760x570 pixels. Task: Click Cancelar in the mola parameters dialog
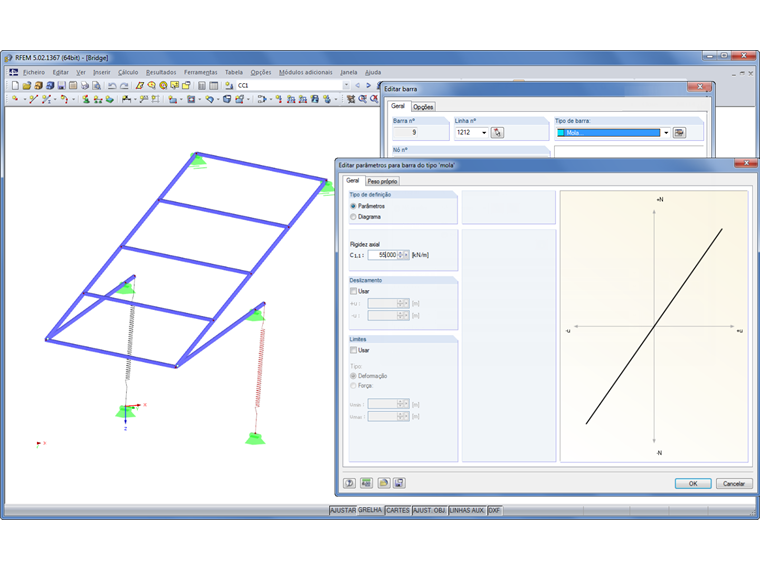[734, 483]
